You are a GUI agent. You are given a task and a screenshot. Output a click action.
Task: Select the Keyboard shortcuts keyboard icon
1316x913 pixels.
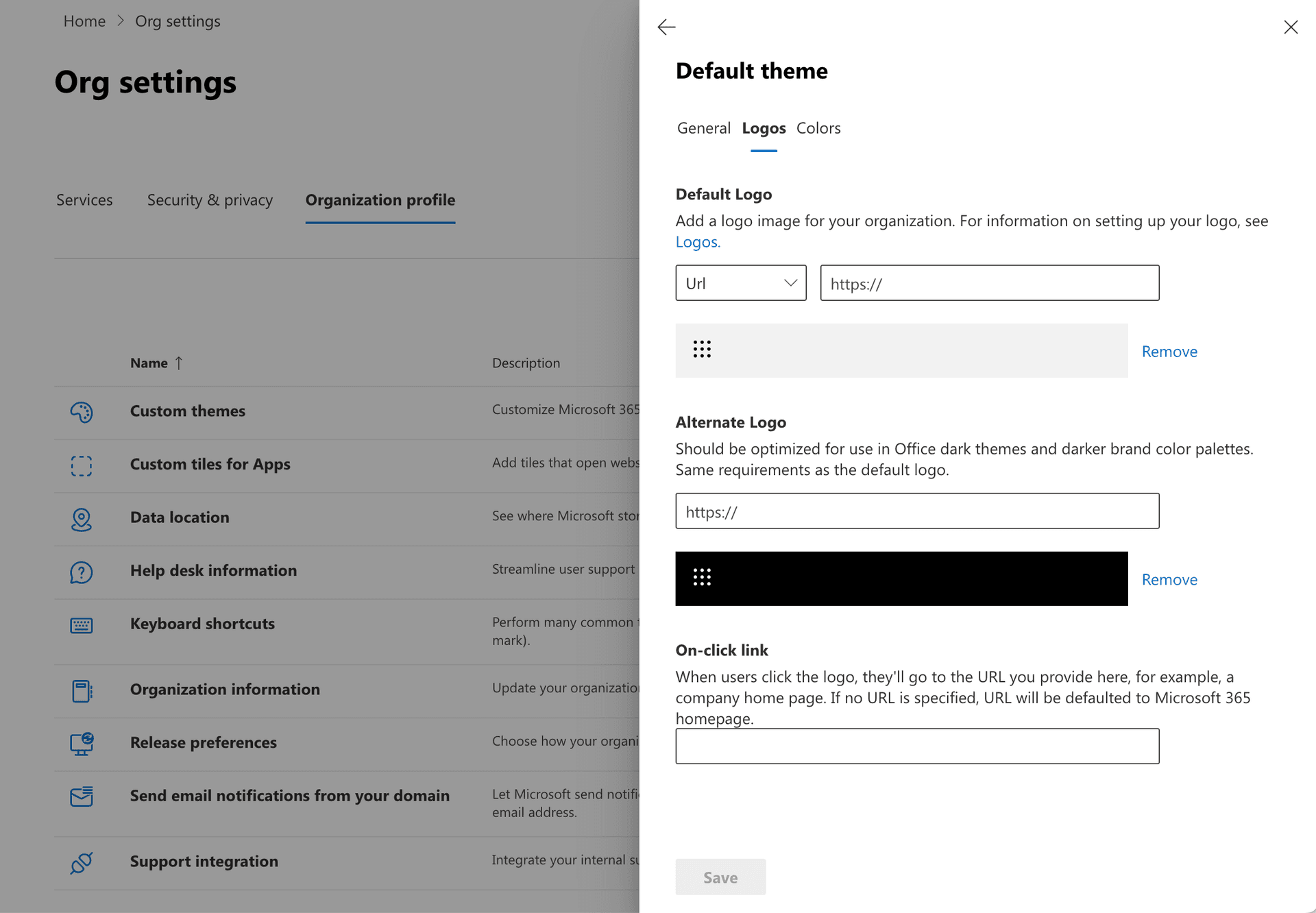click(x=81, y=625)
